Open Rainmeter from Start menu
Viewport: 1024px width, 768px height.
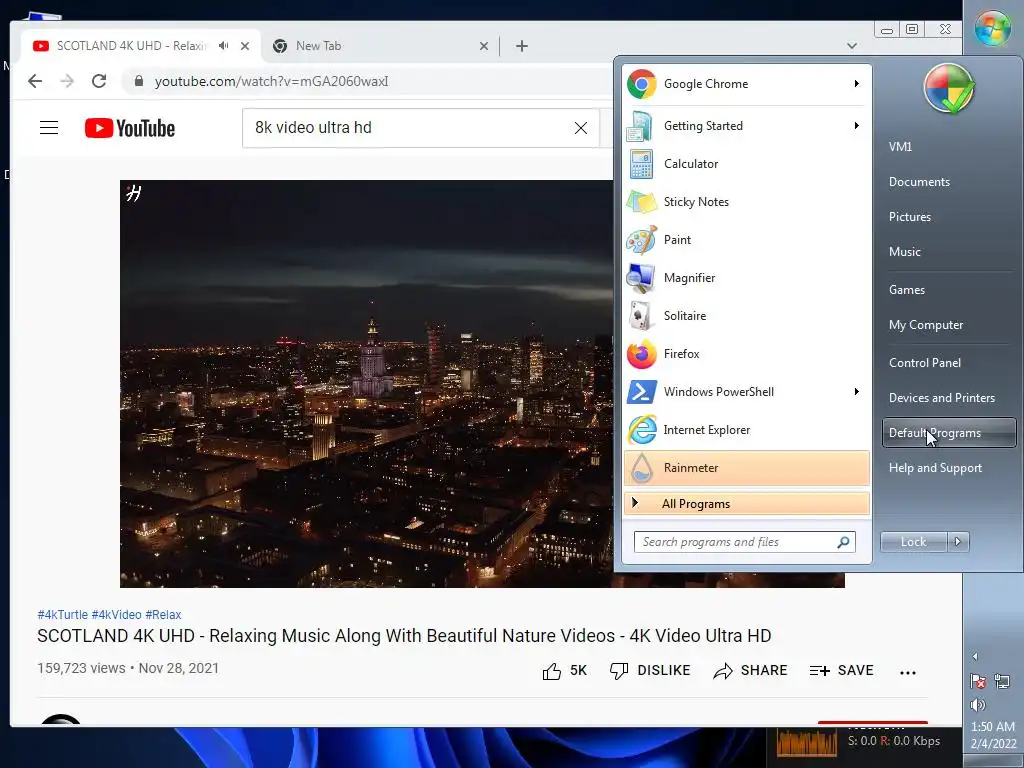tap(747, 468)
